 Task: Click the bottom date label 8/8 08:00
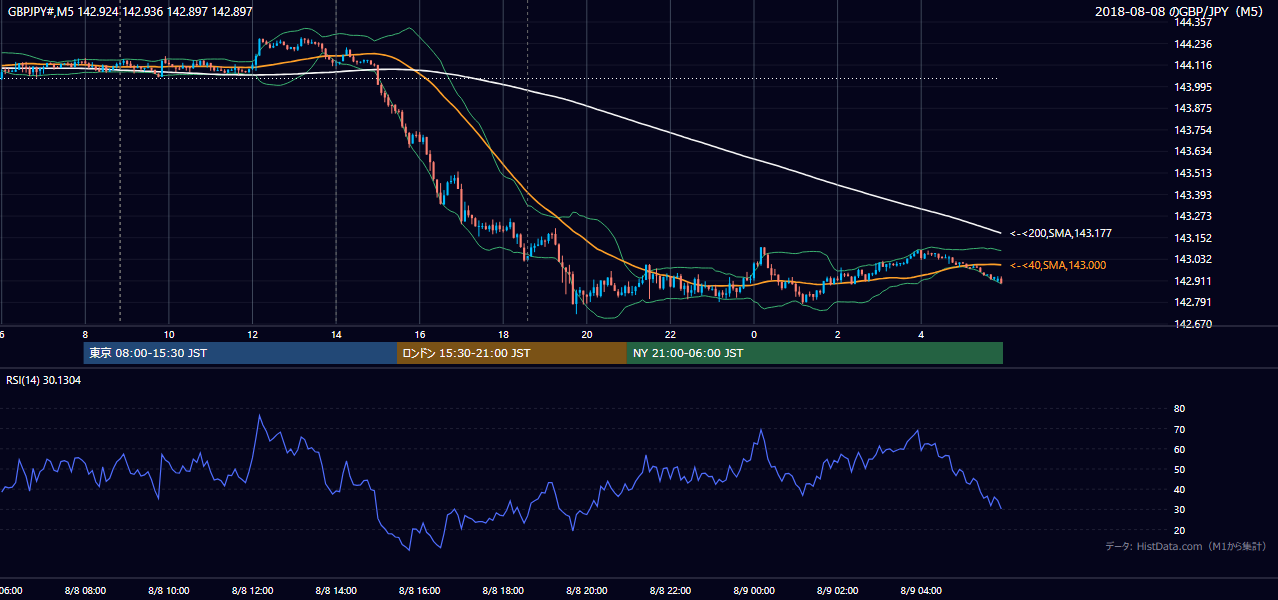point(85,590)
